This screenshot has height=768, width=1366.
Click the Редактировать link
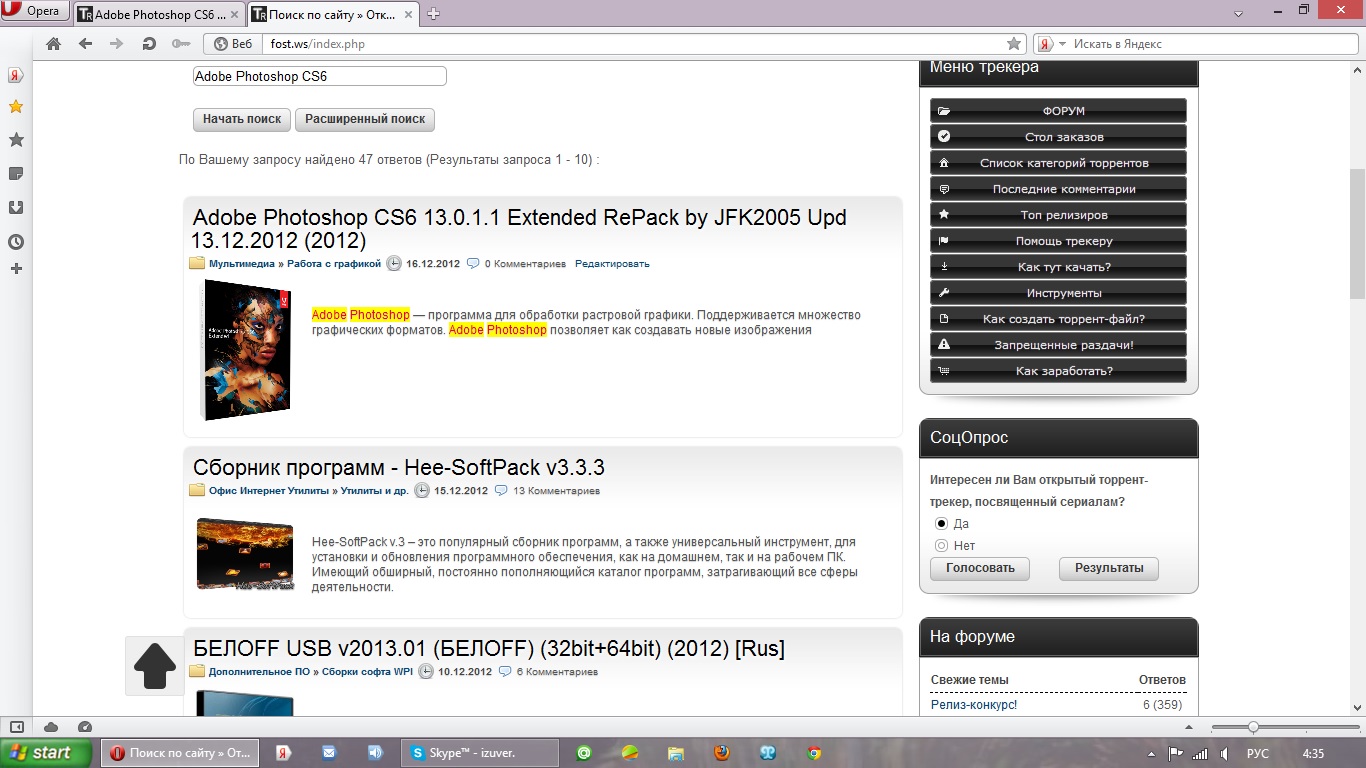612,264
